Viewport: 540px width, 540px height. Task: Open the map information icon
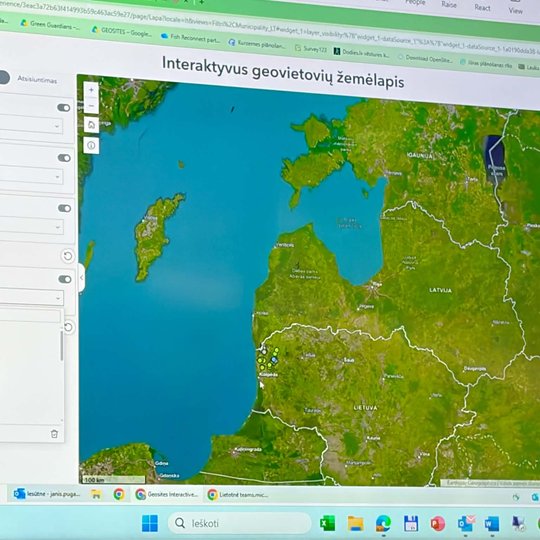(x=91, y=146)
